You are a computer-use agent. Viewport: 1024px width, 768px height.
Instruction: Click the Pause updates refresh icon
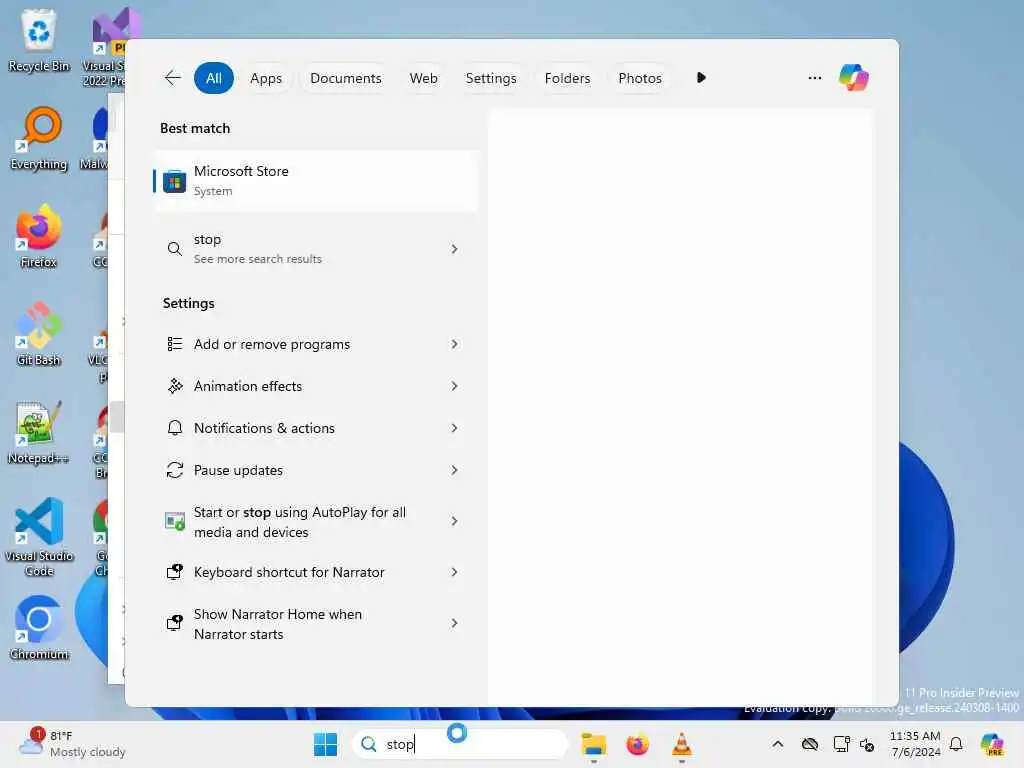(174, 470)
